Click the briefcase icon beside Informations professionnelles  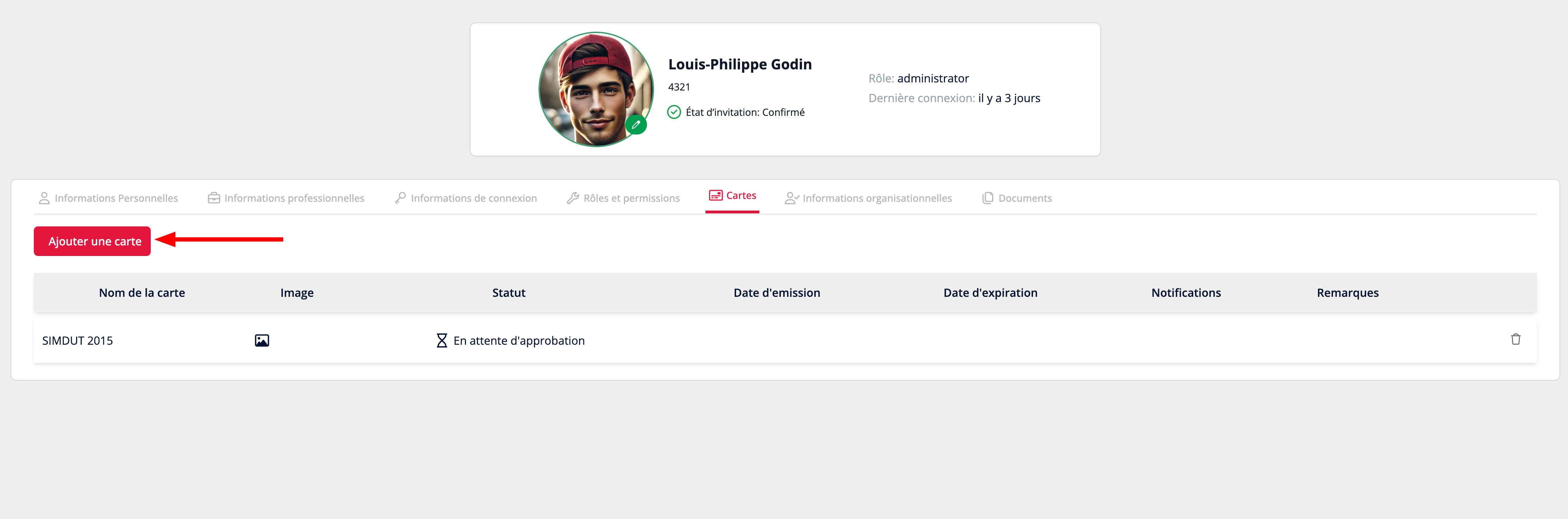(214, 198)
